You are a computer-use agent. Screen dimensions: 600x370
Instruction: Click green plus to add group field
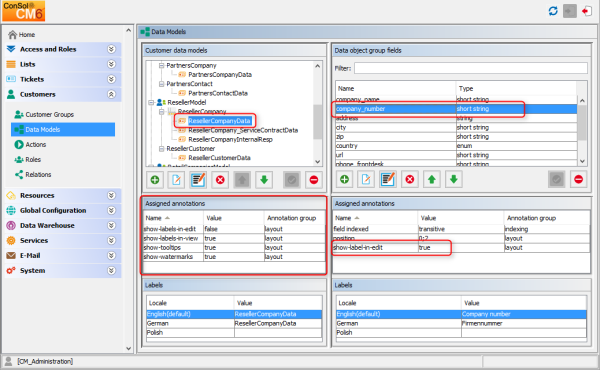pyautogui.click(x=344, y=179)
